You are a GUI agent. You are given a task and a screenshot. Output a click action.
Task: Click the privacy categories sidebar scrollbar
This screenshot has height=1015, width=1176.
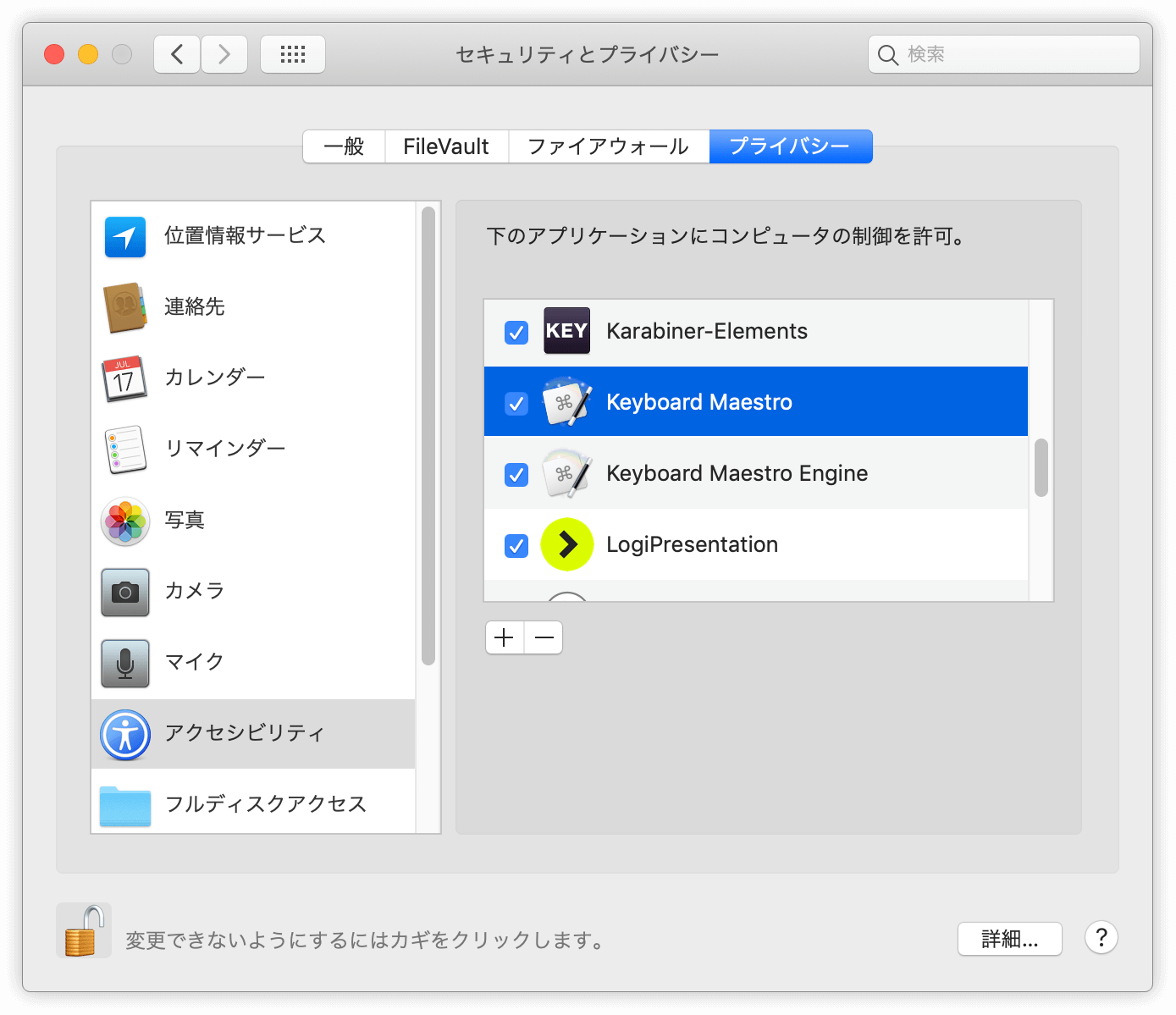pos(428,436)
